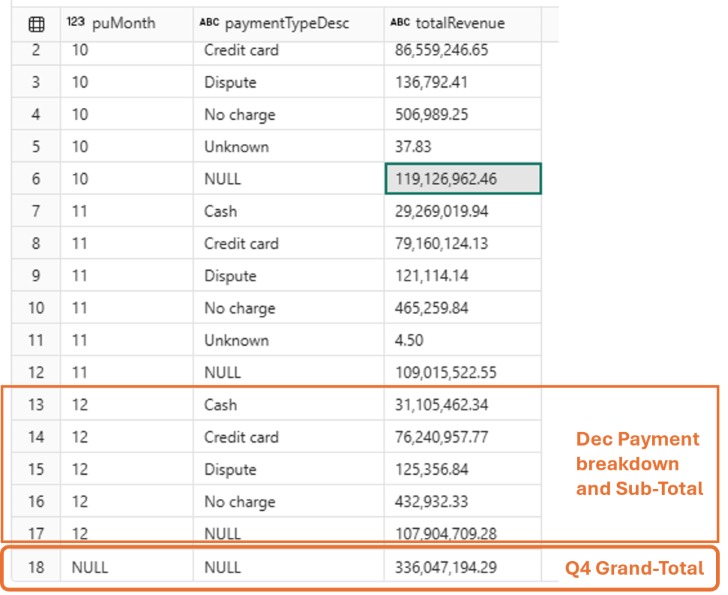Click the value 109,015,522.55
728x595 pixels.
(x=445, y=372)
